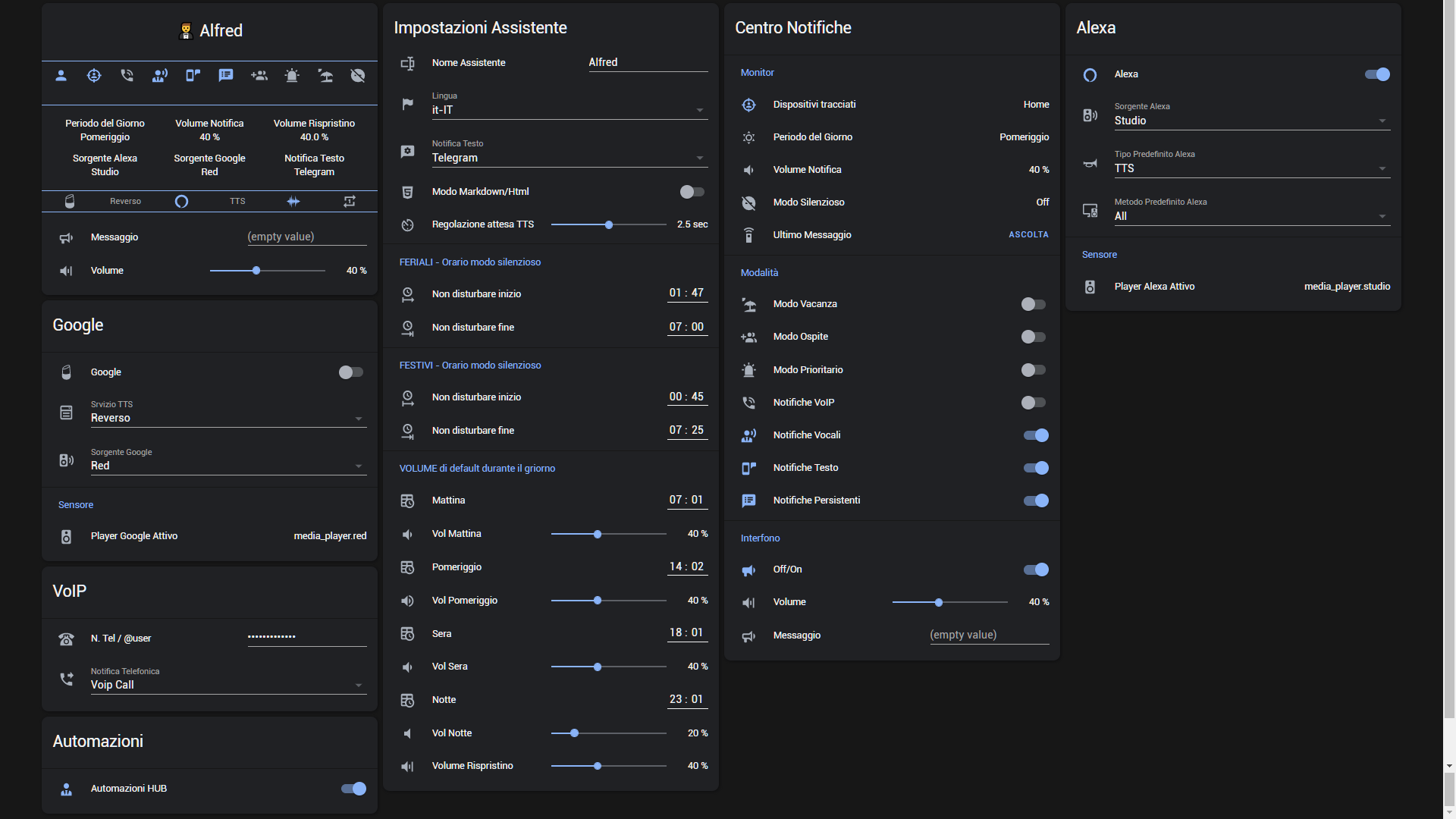Click the silent mode crossed icon in Alfred card
1456x819 pixels.
[358, 75]
